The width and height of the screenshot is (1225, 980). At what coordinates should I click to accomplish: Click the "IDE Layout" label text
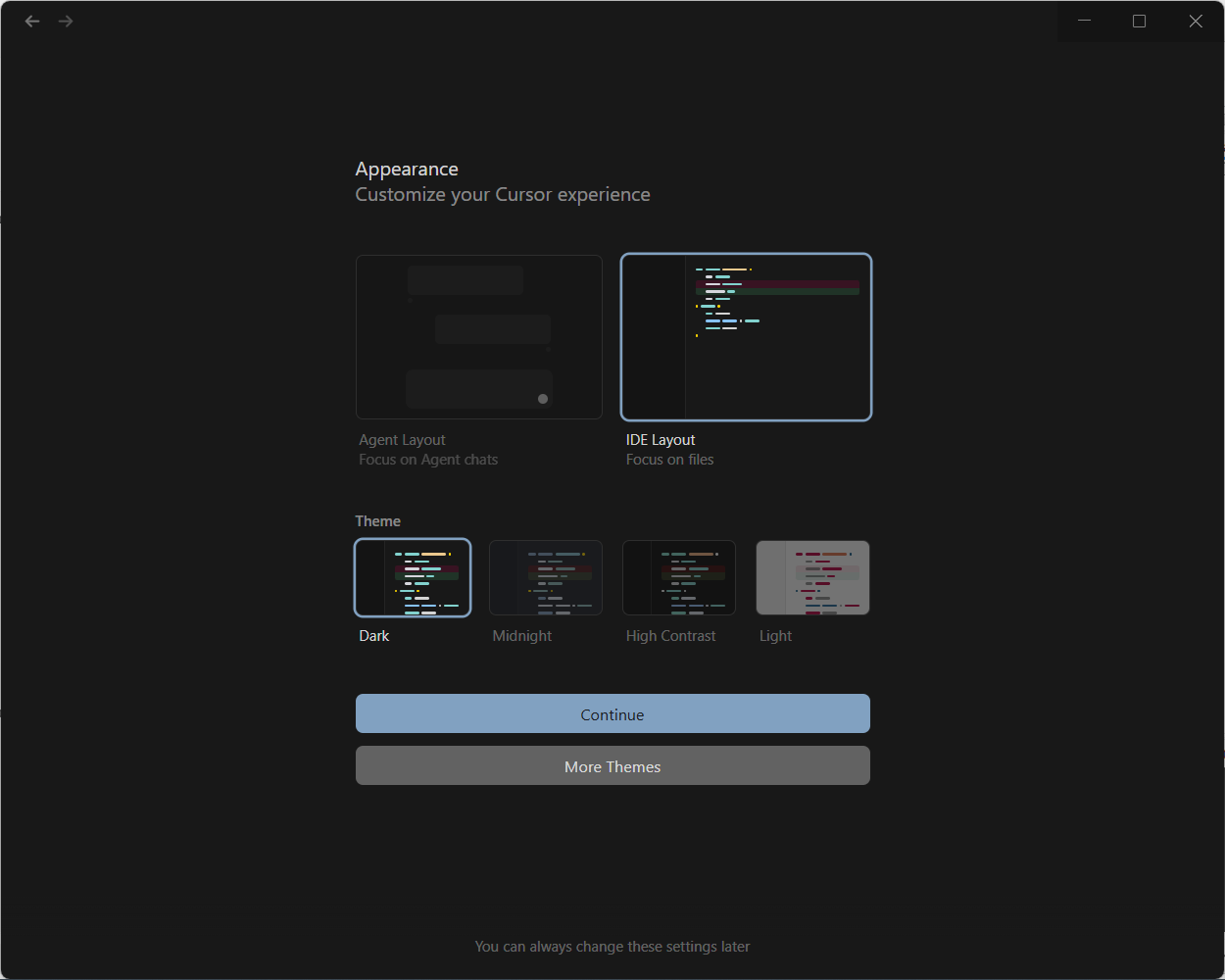pyautogui.click(x=661, y=440)
